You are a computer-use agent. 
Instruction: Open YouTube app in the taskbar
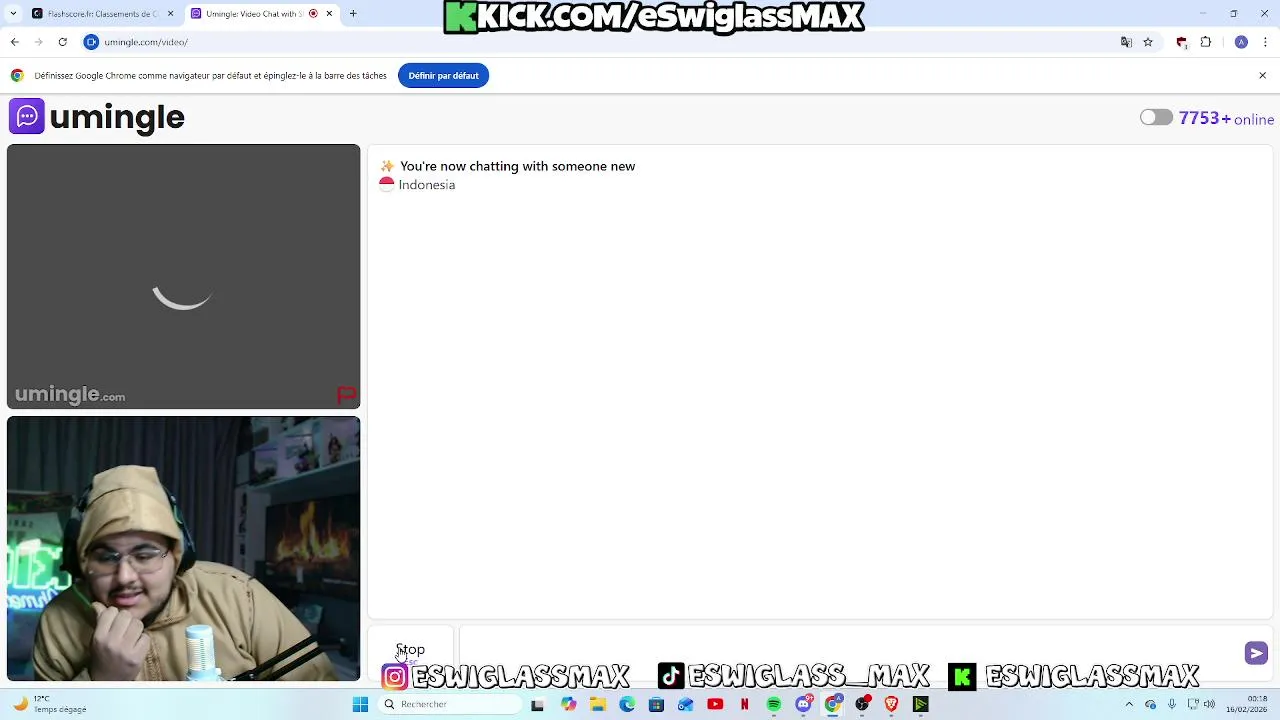click(x=715, y=704)
